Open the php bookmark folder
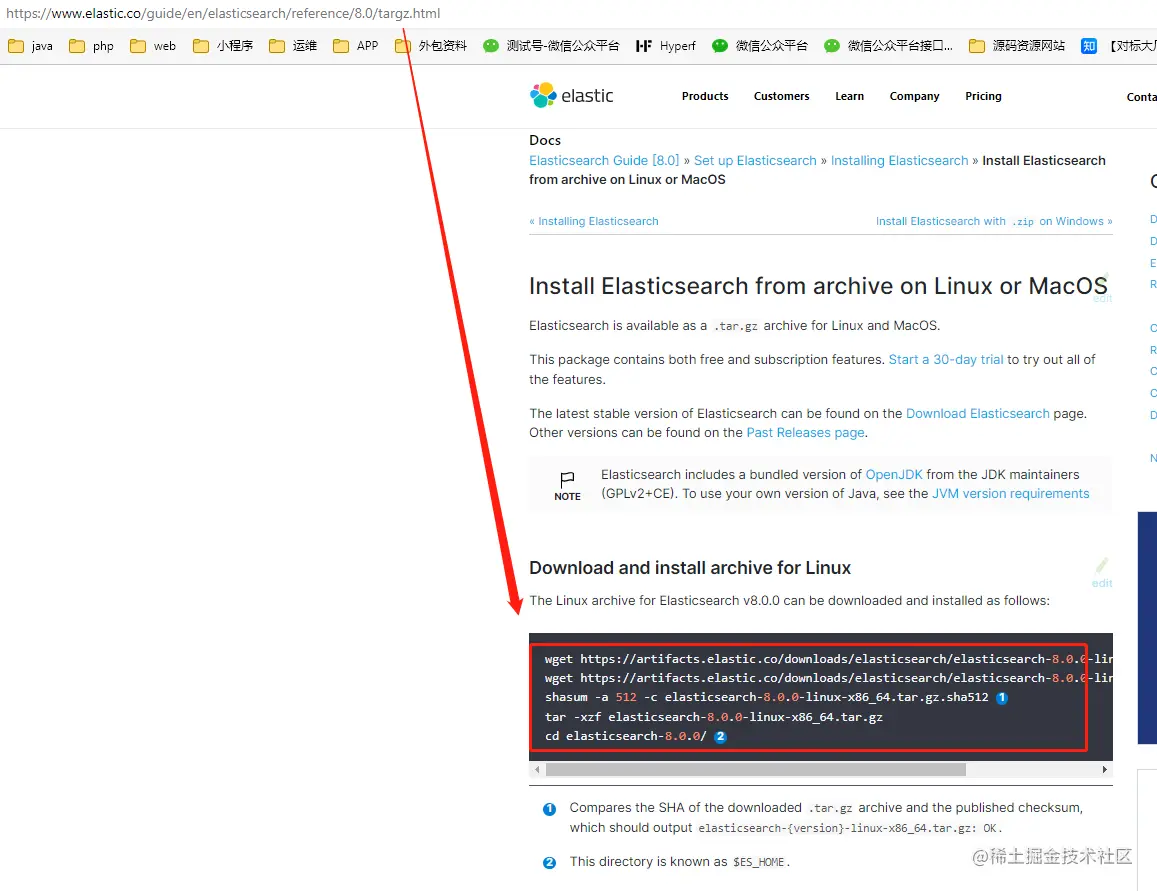Screen dimensions: 1157x891 tap(91, 46)
